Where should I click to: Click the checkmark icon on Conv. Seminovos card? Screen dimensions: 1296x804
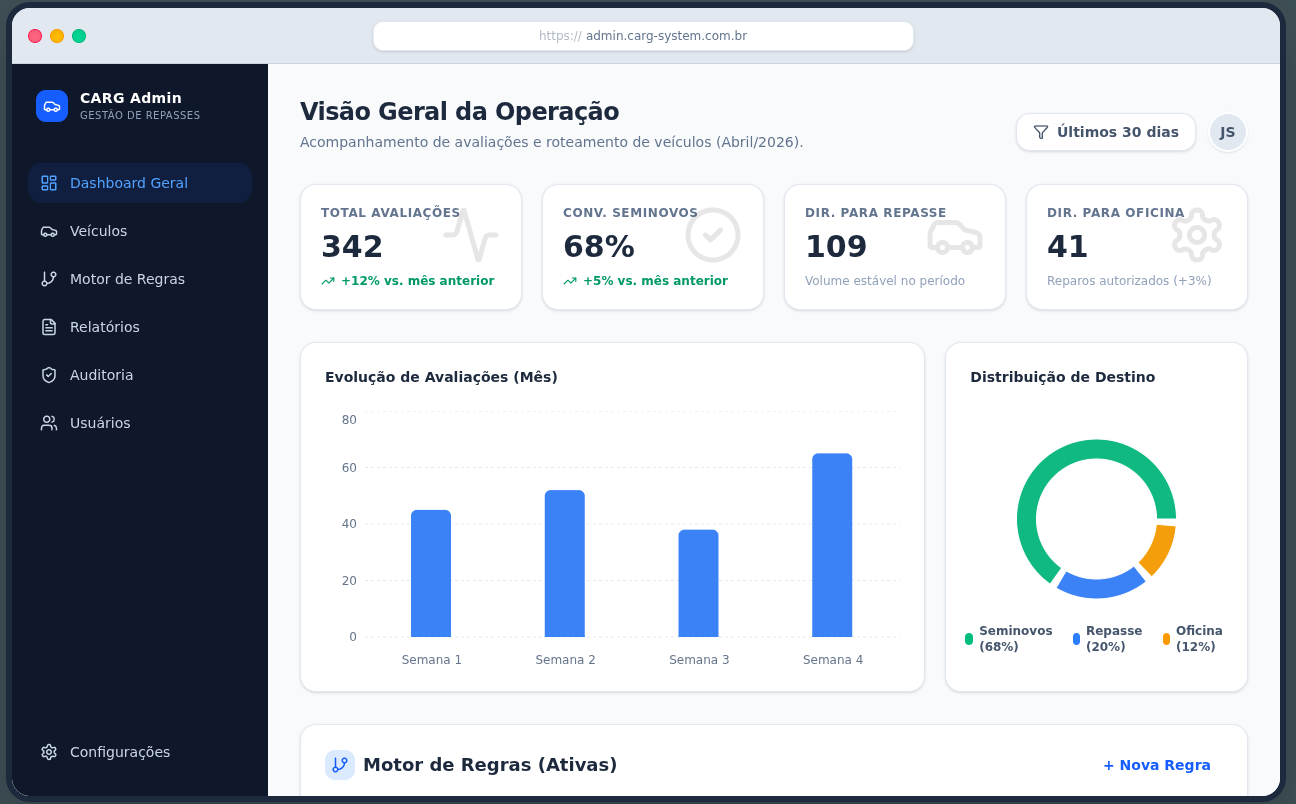coord(712,234)
